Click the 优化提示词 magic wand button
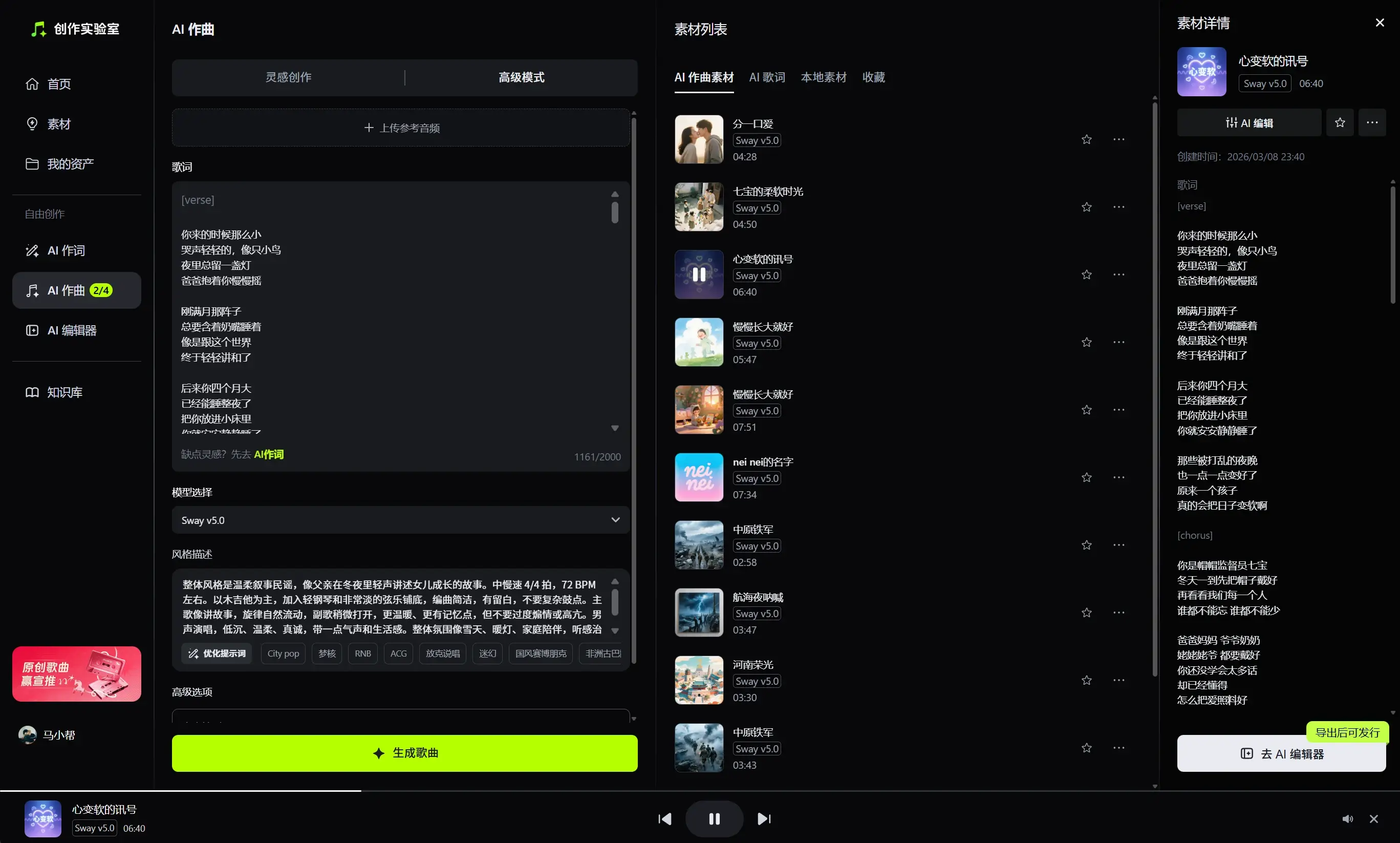The width and height of the screenshot is (1400, 843). click(217, 654)
